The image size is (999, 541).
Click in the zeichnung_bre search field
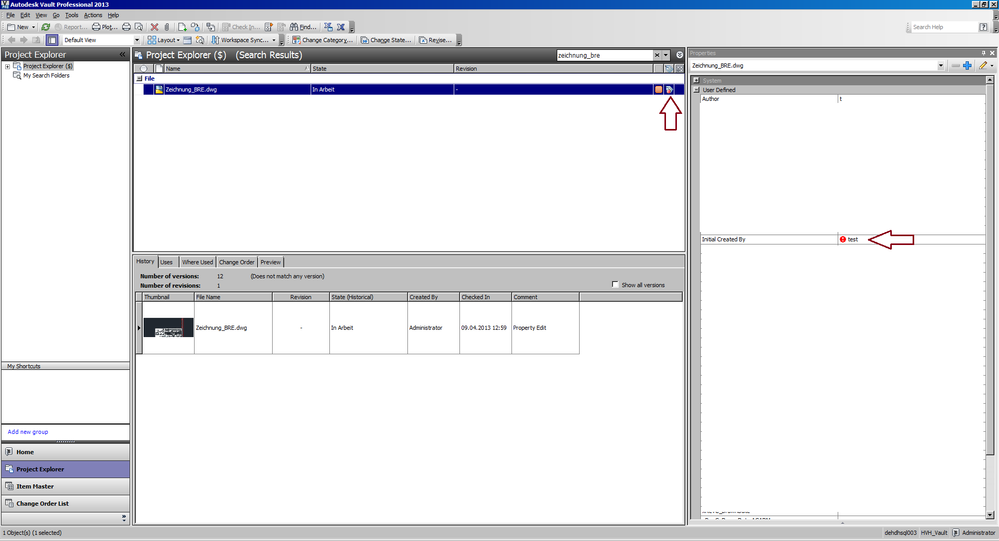tap(604, 55)
